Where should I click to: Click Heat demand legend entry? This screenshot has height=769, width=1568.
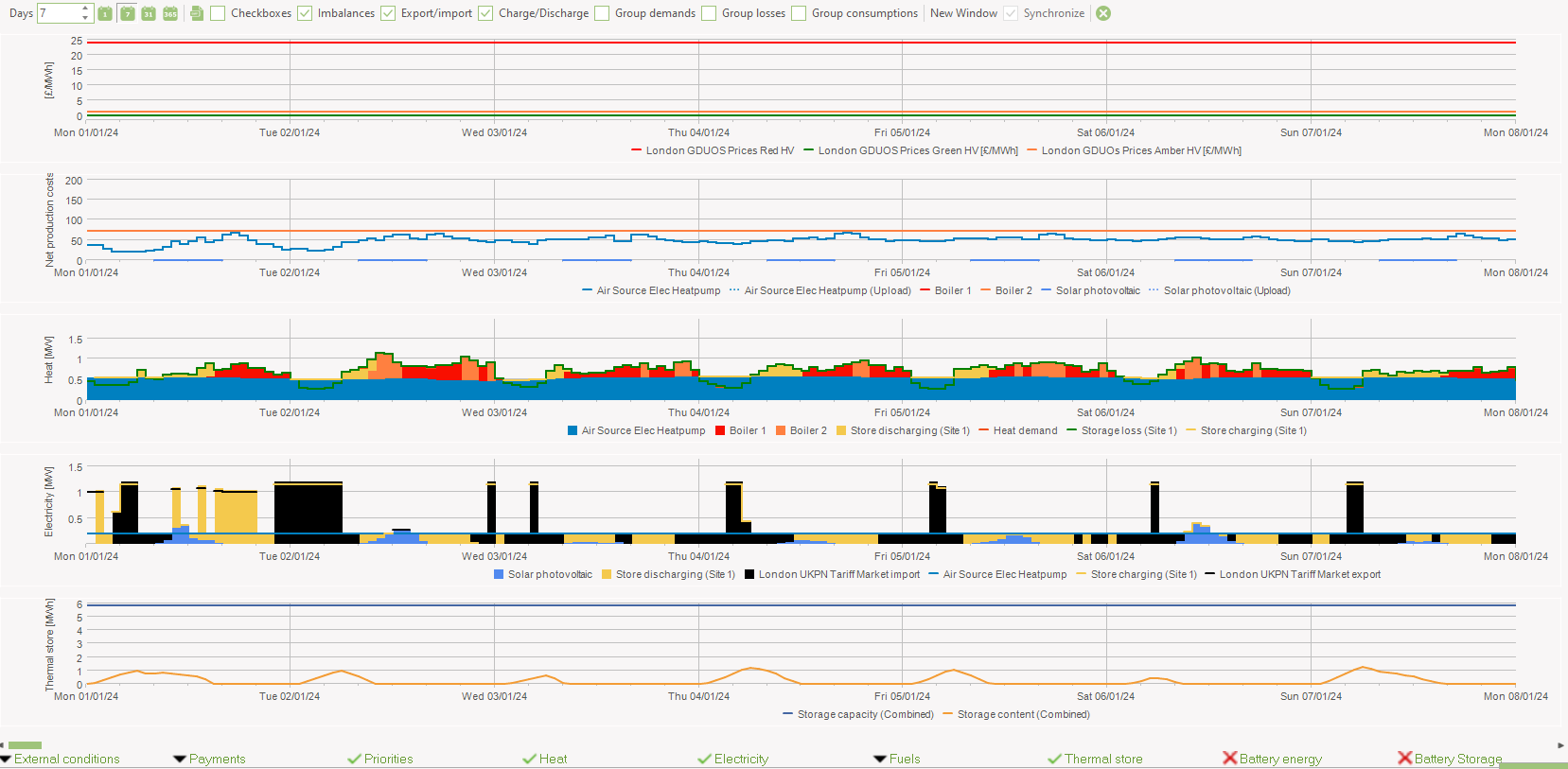click(x=1018, y=430)
